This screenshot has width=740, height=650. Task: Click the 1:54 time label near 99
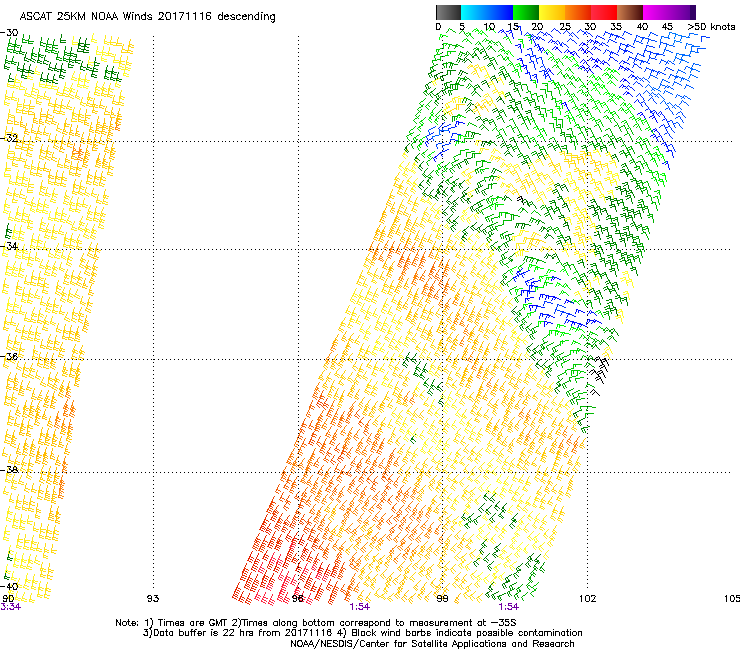(x=508, y=607)
